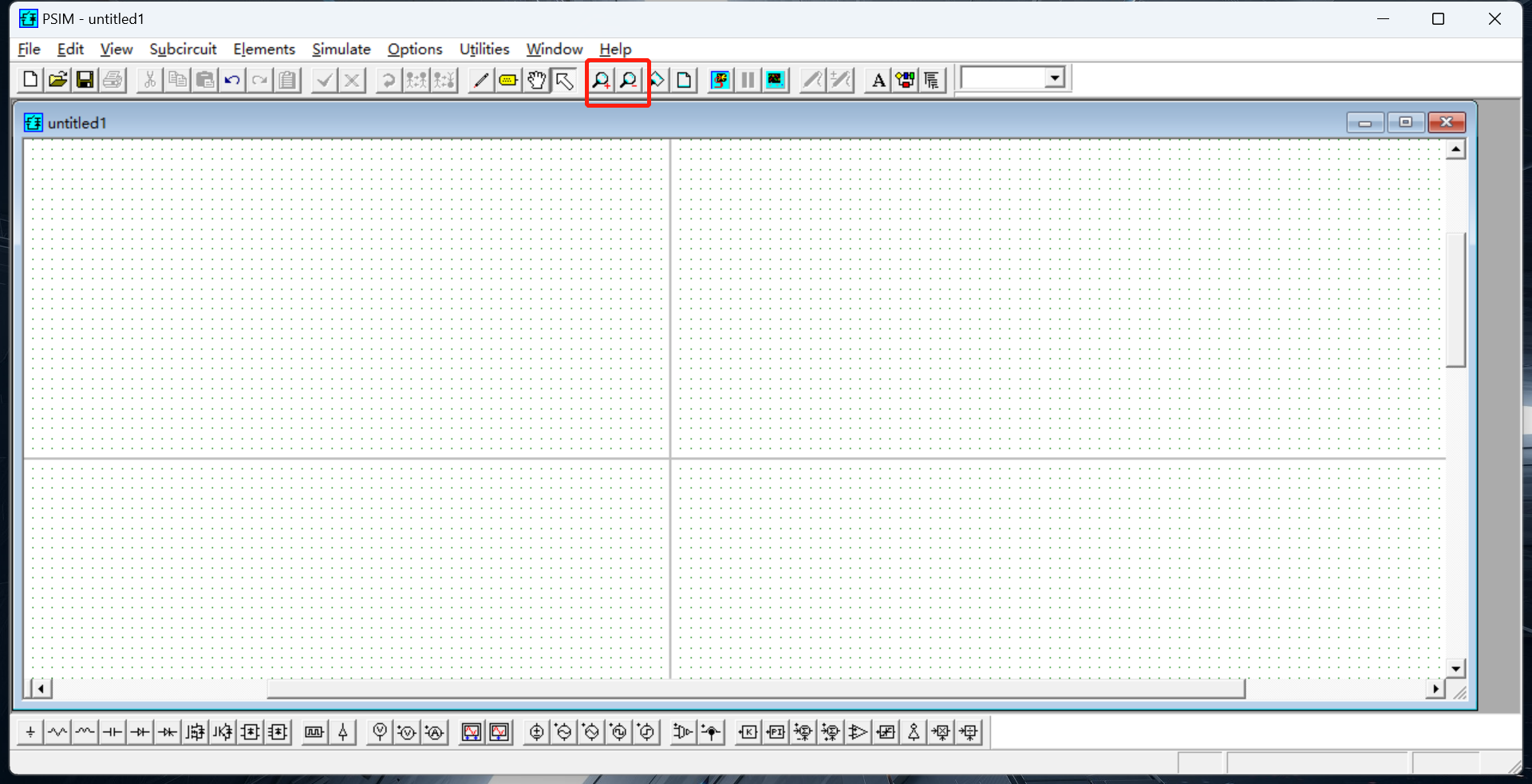Image resolution: width=1532 pixels, height=784 pixels.
Task: Open the Utilities menu
Action: 484,49
